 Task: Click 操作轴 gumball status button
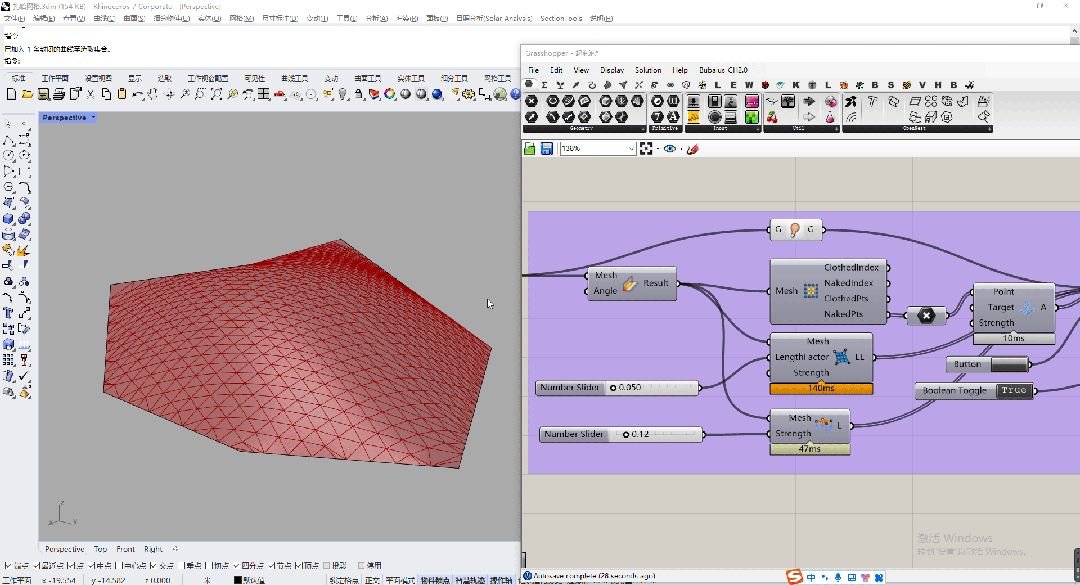coord(501,580)
